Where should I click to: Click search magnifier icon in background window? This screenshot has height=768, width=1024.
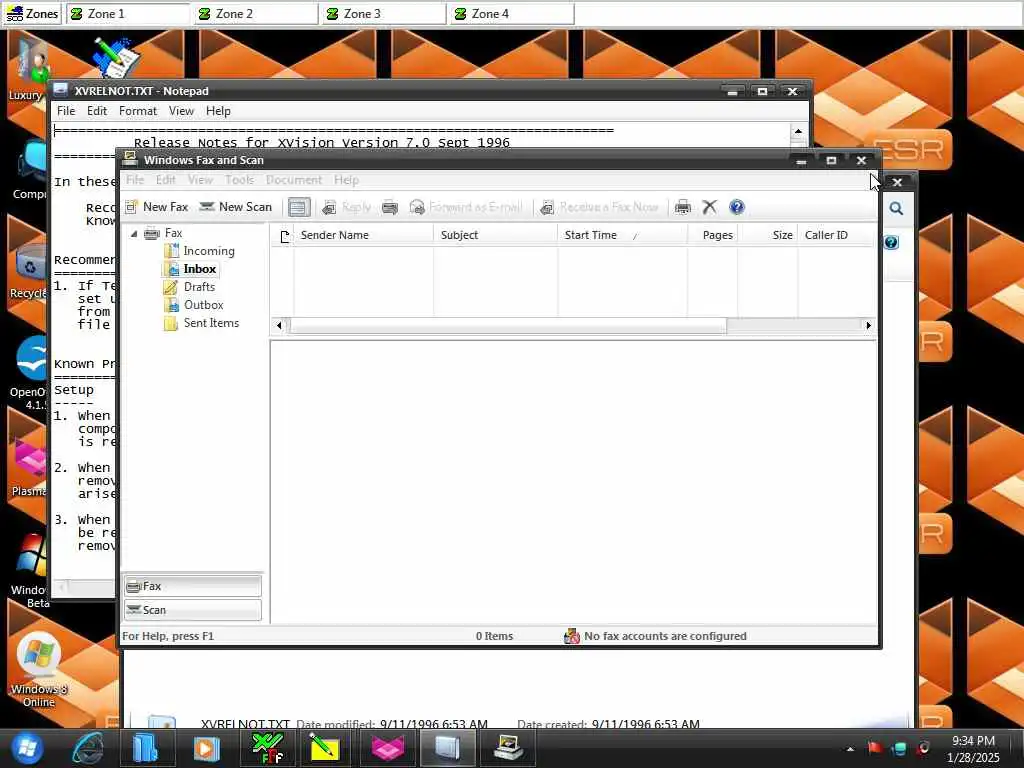tap(896, 208)
